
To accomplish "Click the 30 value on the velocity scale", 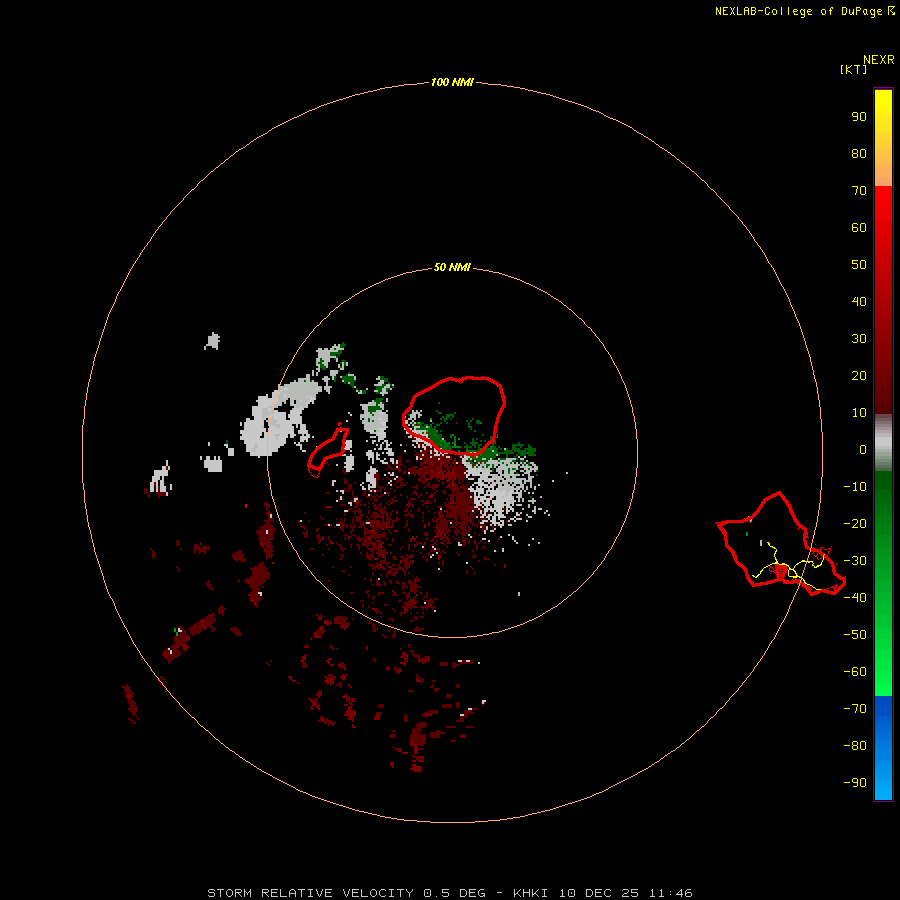I will (x=859, y=339).
